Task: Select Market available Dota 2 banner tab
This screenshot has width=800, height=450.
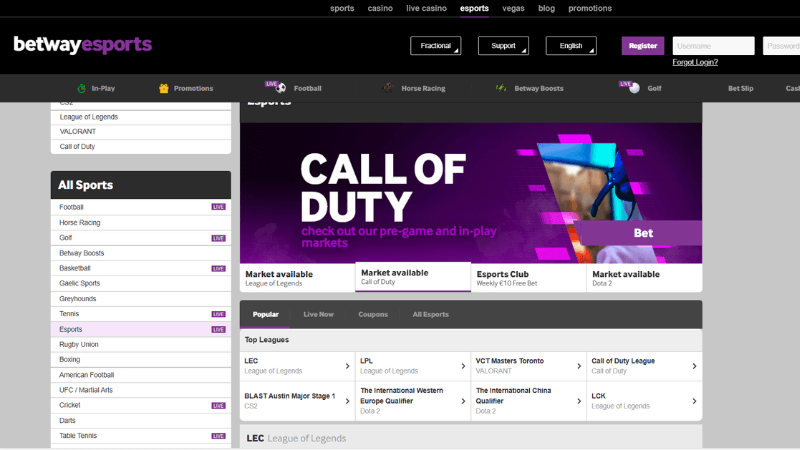Action: tap(644, 278)
